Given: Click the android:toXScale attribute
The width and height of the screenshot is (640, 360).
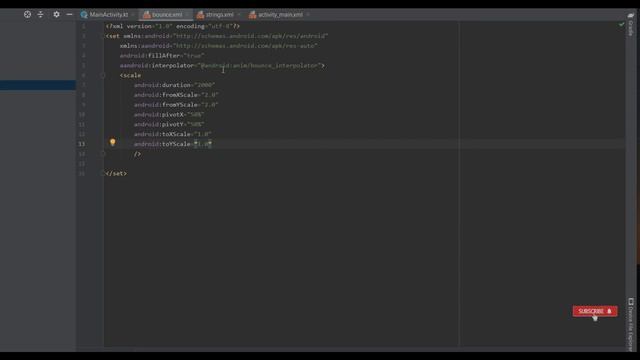Looking at the screenshot, I should (x=173, y=134).
